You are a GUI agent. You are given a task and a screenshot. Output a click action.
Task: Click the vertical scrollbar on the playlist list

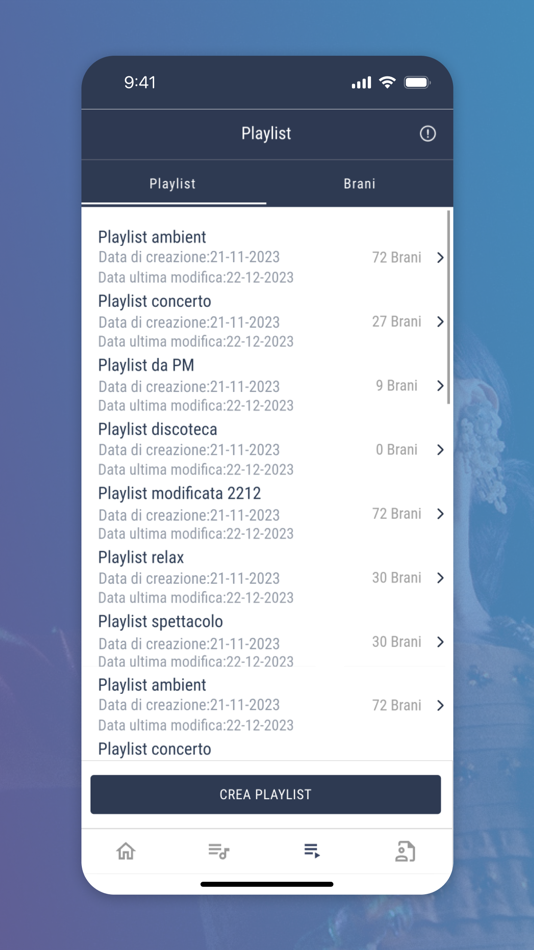(449, 307)
